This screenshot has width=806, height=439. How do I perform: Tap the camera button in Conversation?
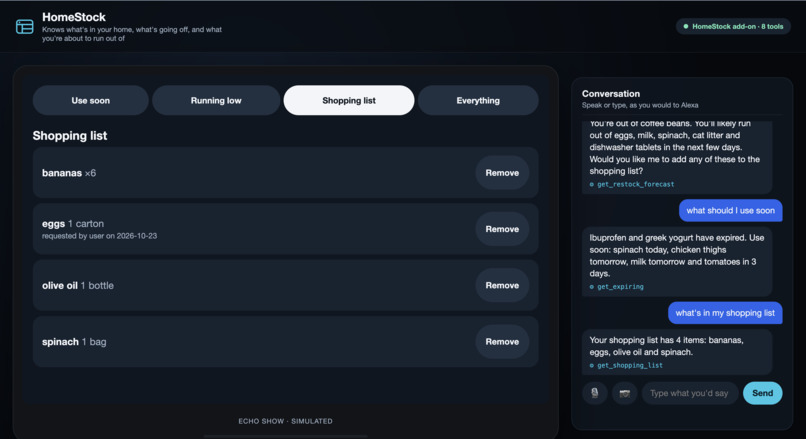pos(625,393)
